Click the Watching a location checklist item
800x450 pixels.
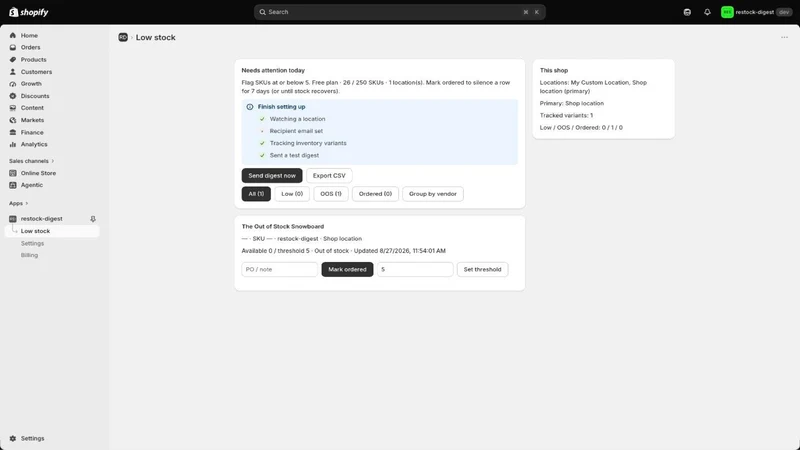coord(297,119)
